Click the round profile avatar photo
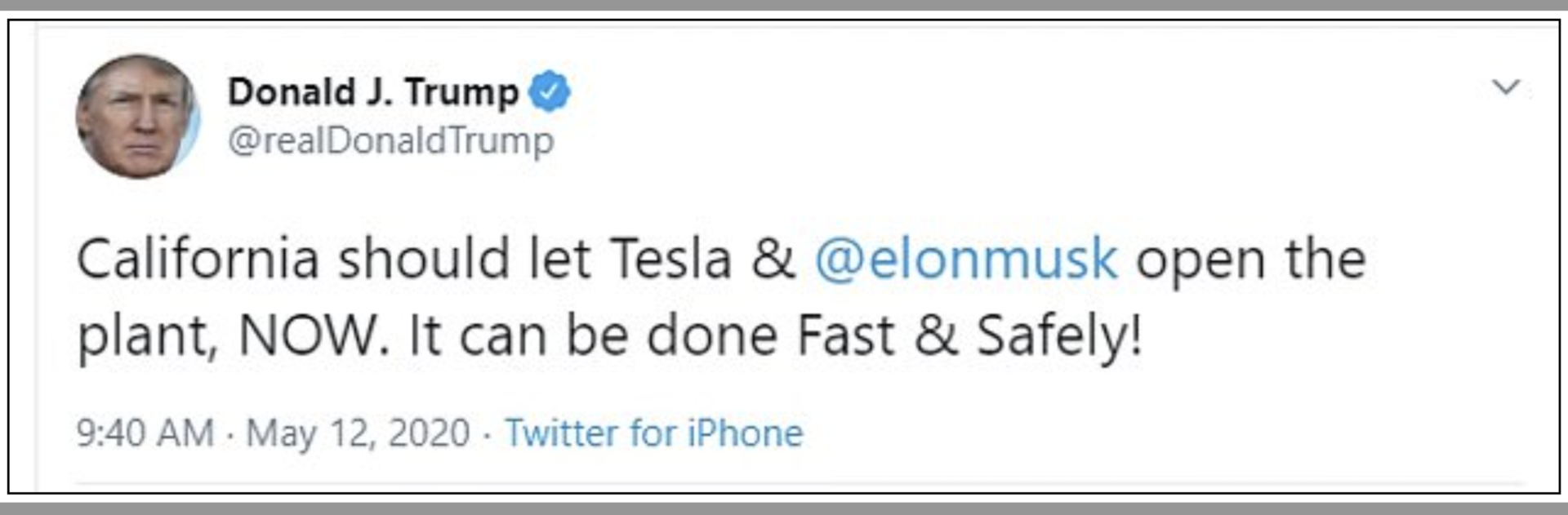Viewport: 1568px width, 515px height. [x=137, y=117]
